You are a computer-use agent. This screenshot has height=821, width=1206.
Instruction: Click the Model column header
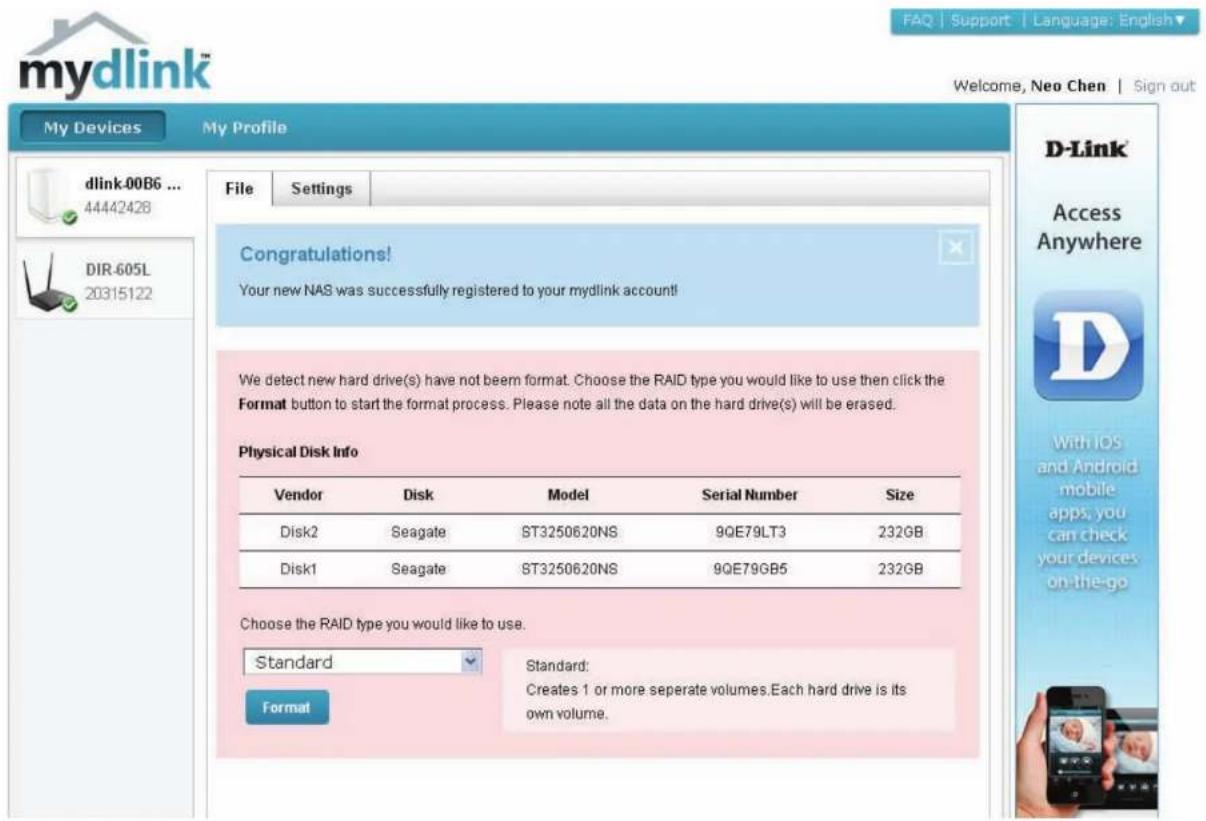point(568,495)
